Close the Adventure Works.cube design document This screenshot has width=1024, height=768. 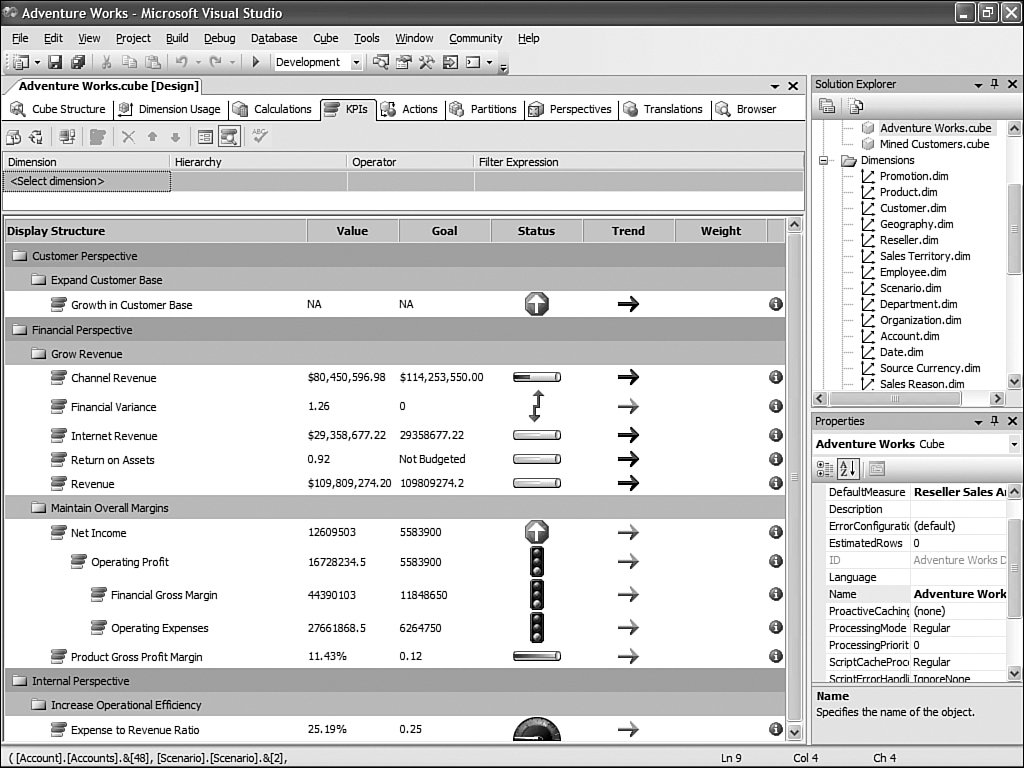click(x=793, y=86)
